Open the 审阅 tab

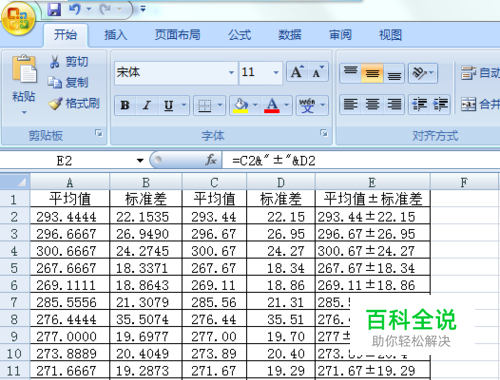coord(340,35)
